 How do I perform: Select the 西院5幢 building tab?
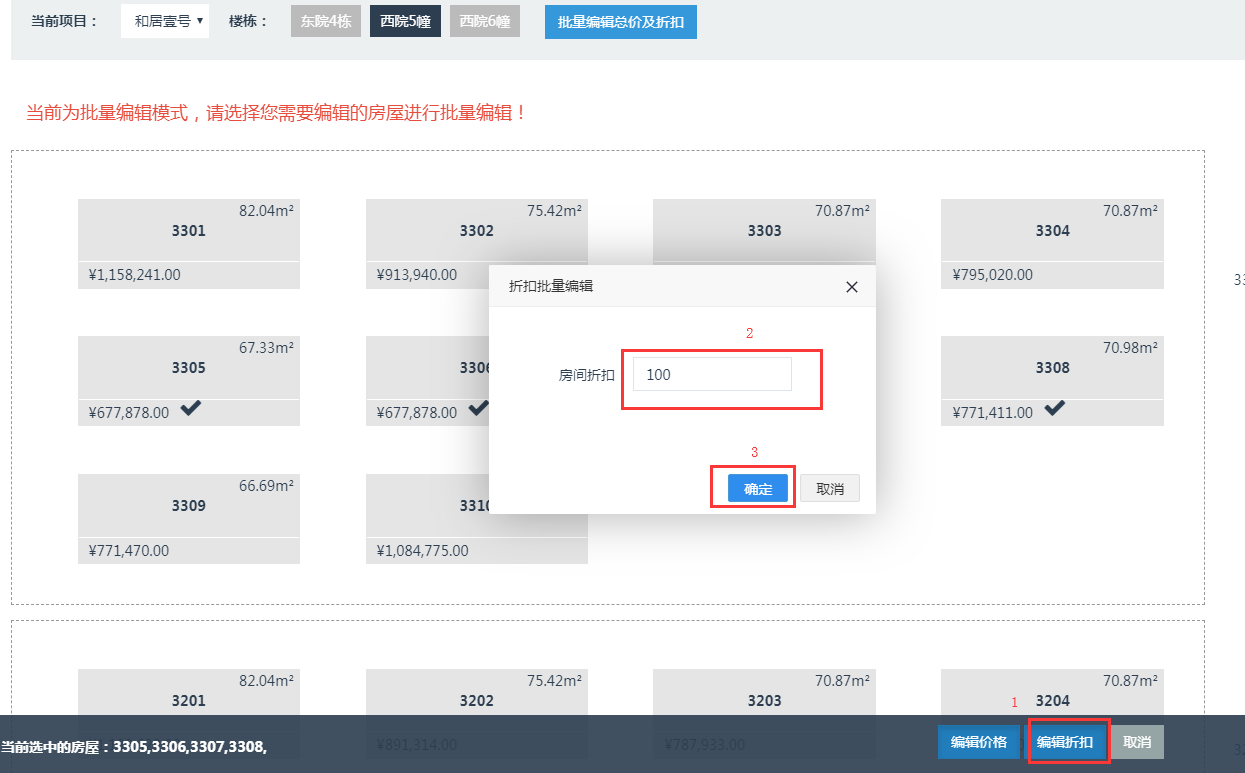point(405,21)
